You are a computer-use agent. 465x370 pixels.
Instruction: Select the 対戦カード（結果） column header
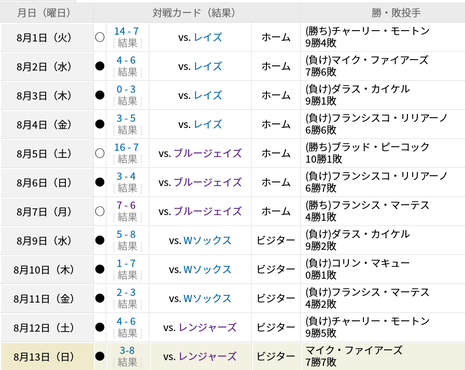point(197,13)
